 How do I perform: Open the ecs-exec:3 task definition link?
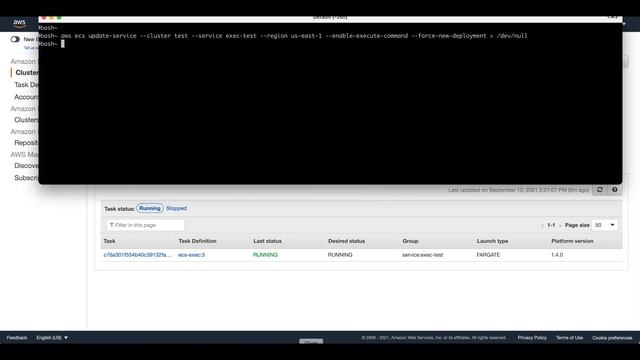[x=191, y=255]
